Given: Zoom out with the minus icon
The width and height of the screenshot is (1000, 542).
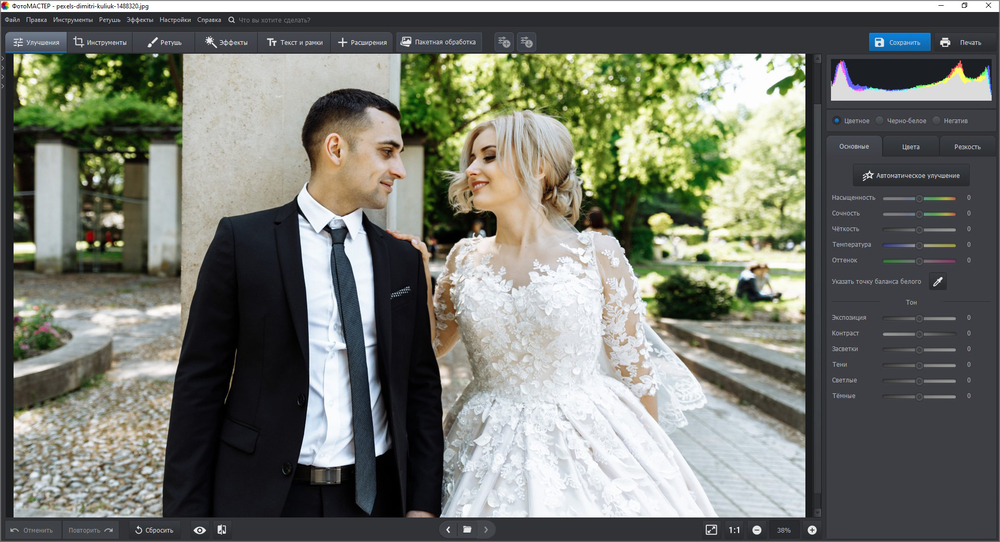Looking at the screenshot, I should click(x=757, y=530).
